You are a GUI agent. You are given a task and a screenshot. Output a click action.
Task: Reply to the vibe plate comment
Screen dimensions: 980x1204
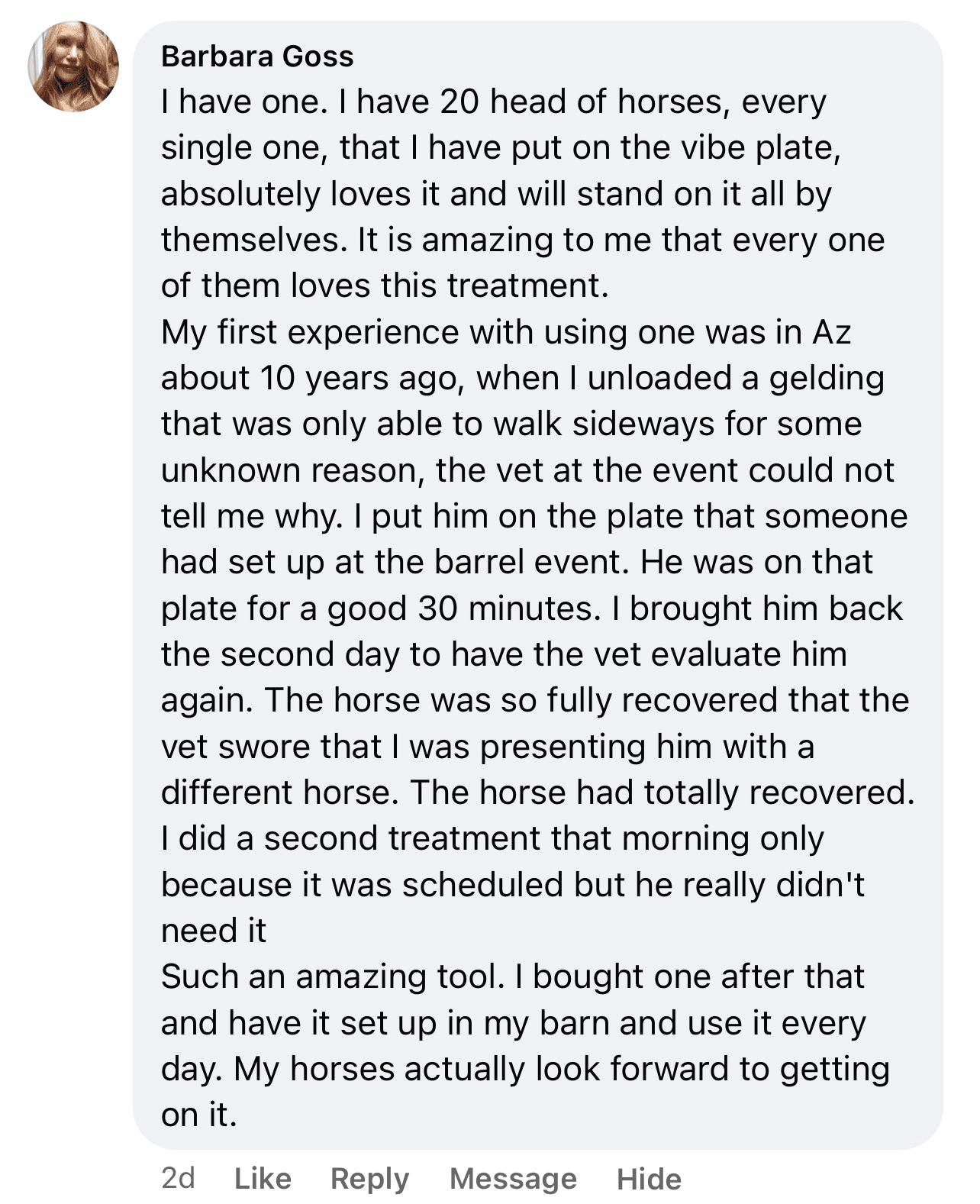point(369,1178)
